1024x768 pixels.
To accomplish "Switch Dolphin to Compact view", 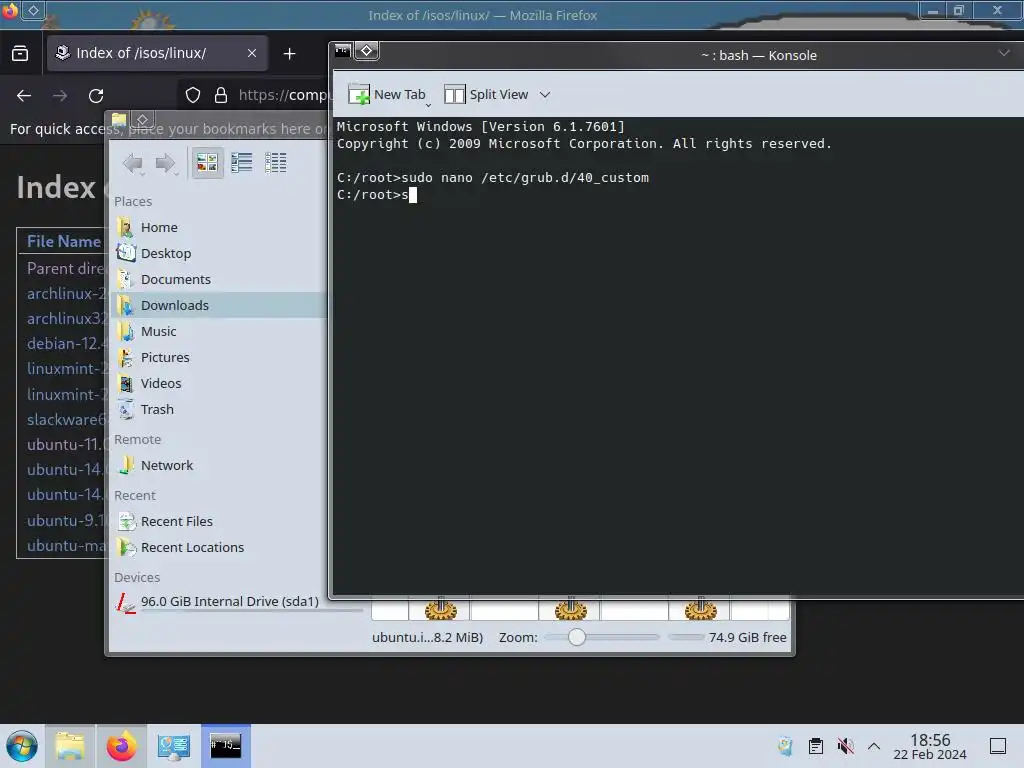I will [x=242, y=163].
